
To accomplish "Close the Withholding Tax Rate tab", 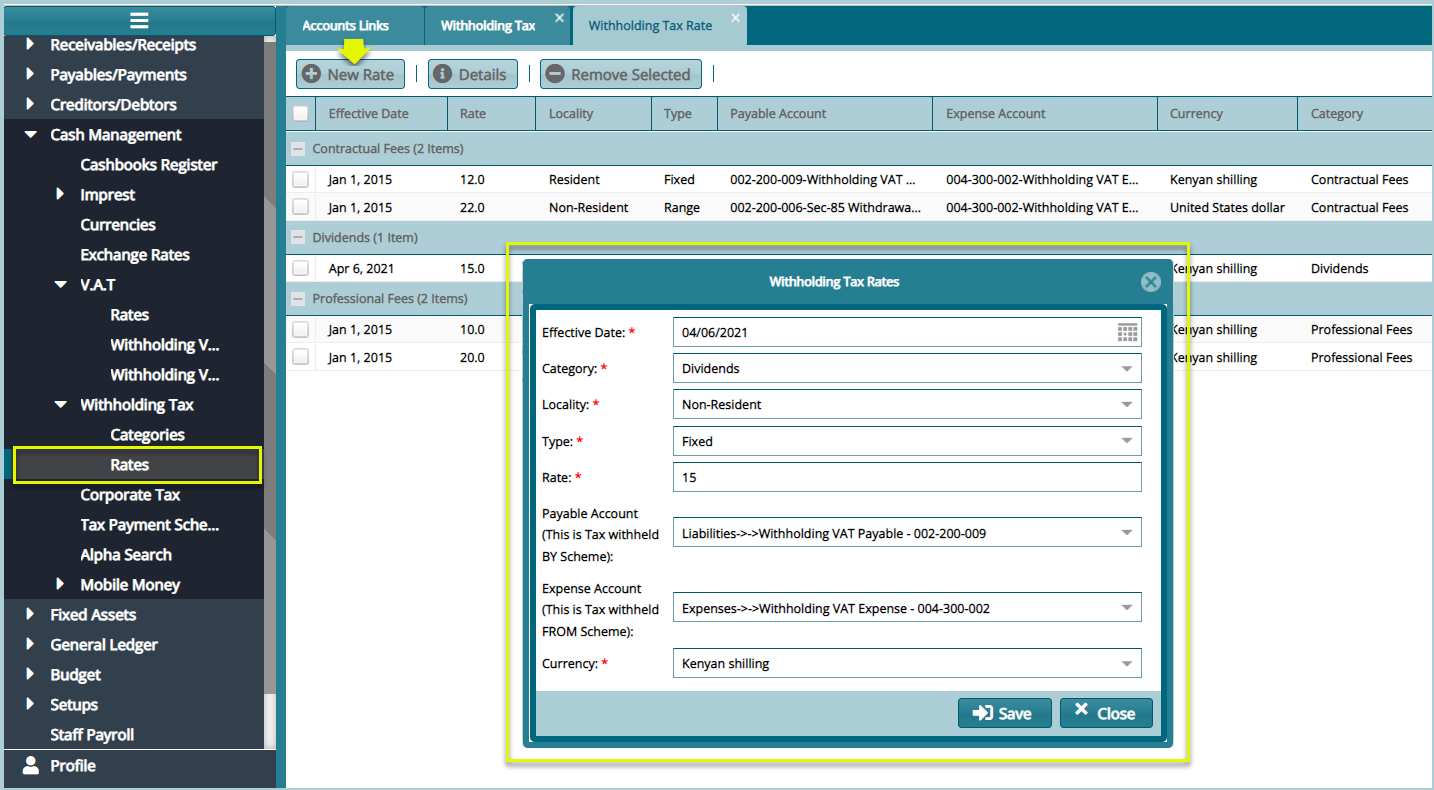I will click(736, 18).
